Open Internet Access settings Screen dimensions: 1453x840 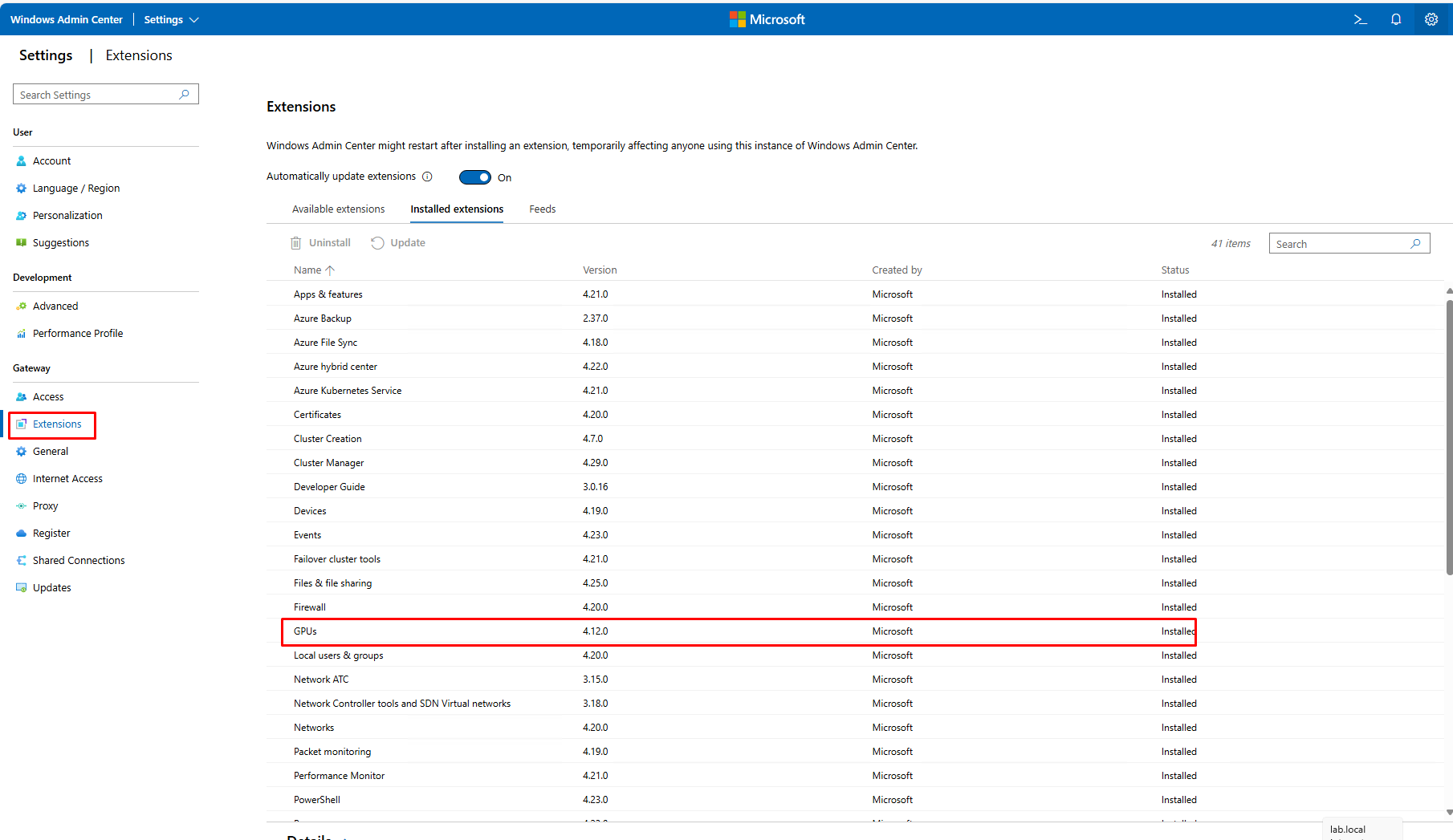(67, 479)
